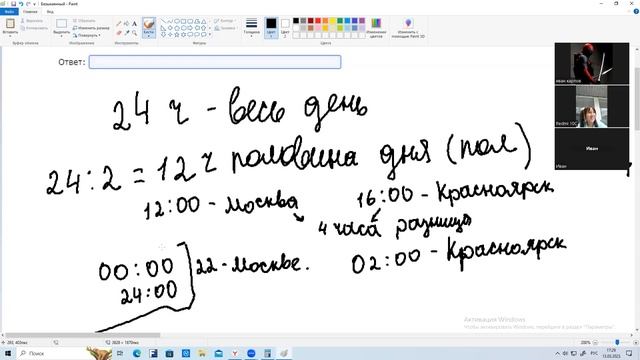Open the Thickness (Толщина) dropdown
640x360 pixels.
click(x=251, y=27)
